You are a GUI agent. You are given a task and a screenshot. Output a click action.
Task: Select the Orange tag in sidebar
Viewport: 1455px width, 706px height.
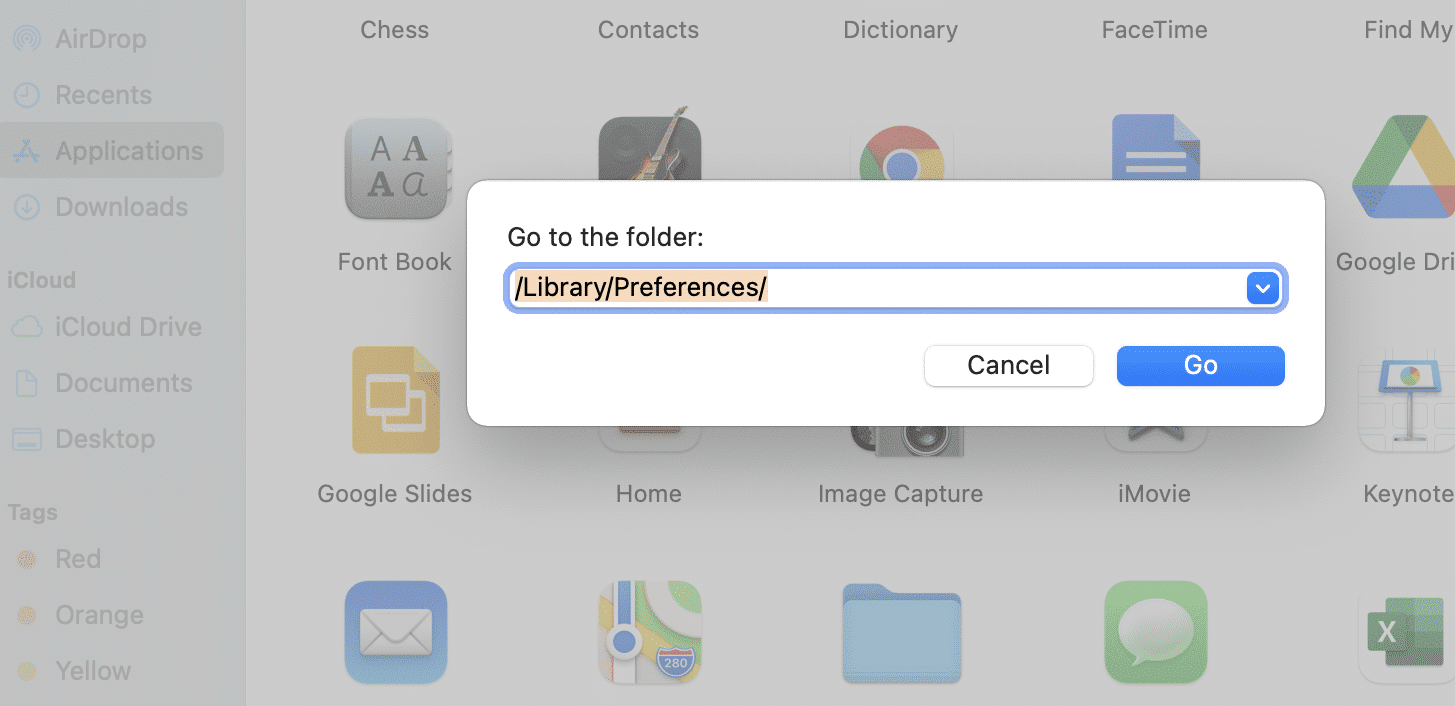pyautogui.click(x=98, y=615)
